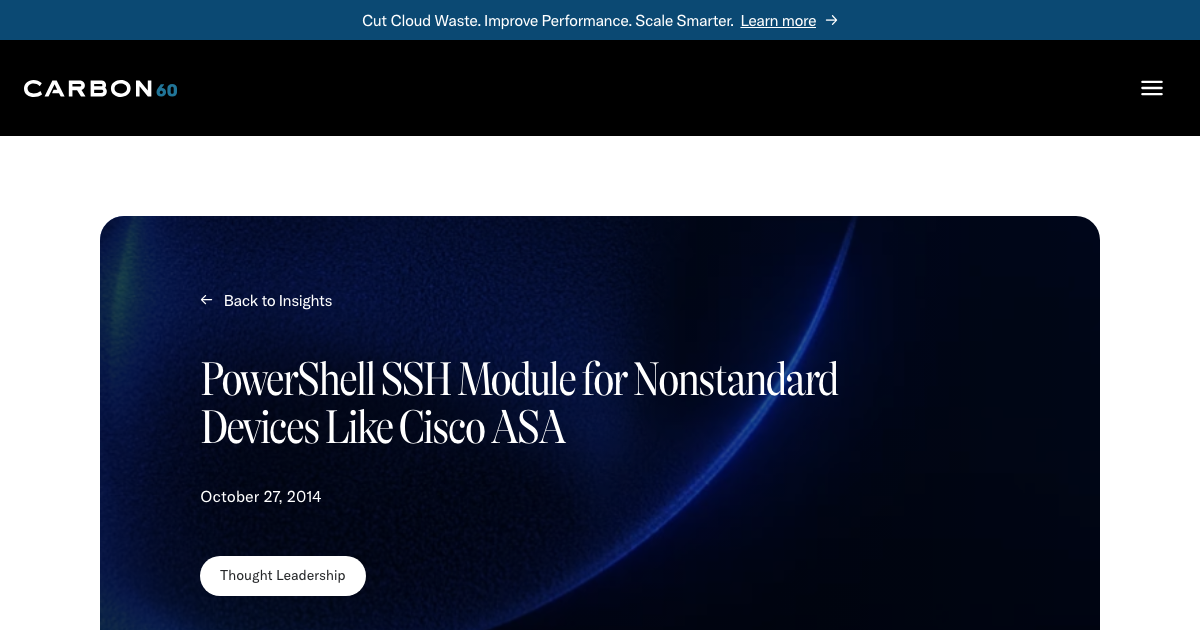Select the Thought Leadership tag button

[283, 576]
